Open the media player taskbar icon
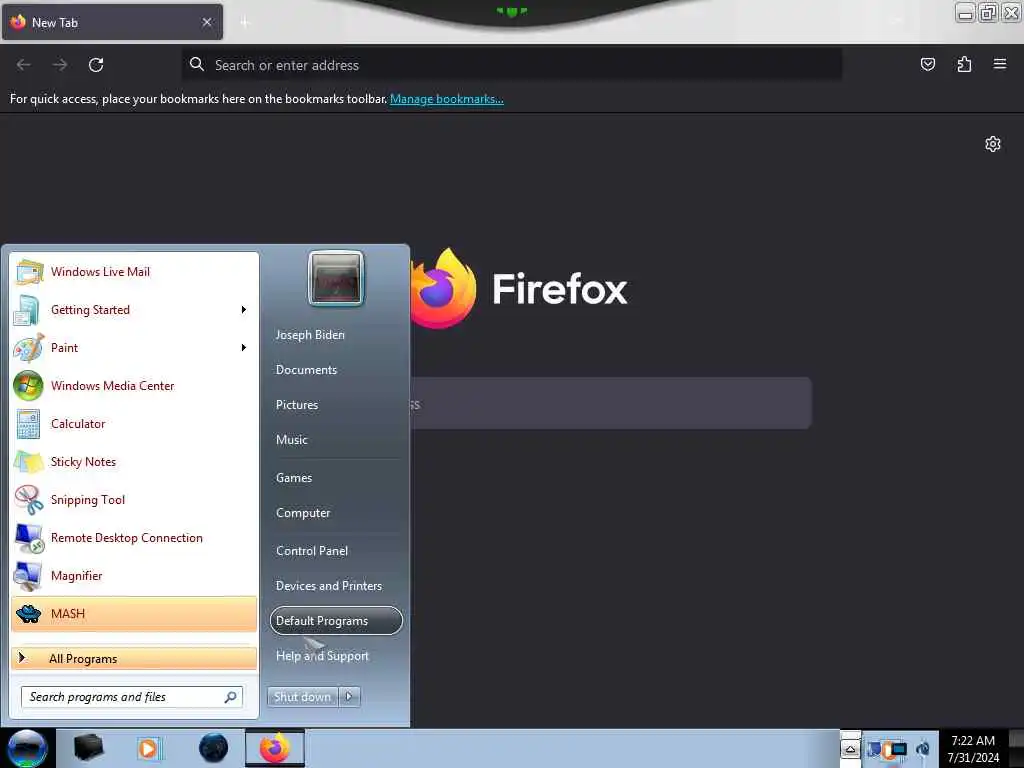Screen dimensions: 1024x768 (x=149, y=748)
